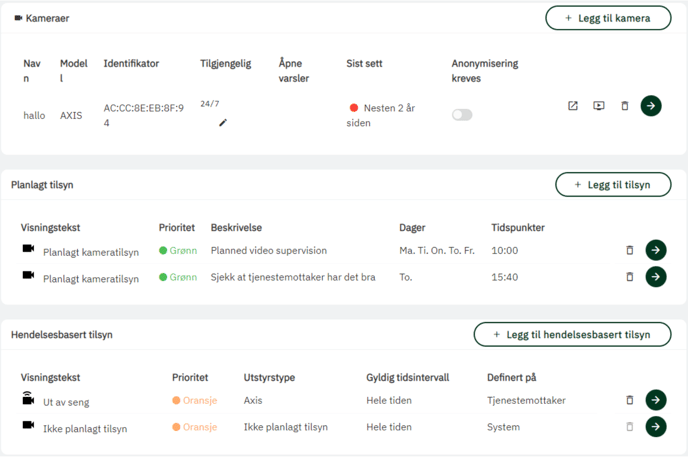Click the Definert på column header
This screenshot has height=458, width=688.
[x=512, y=378]
